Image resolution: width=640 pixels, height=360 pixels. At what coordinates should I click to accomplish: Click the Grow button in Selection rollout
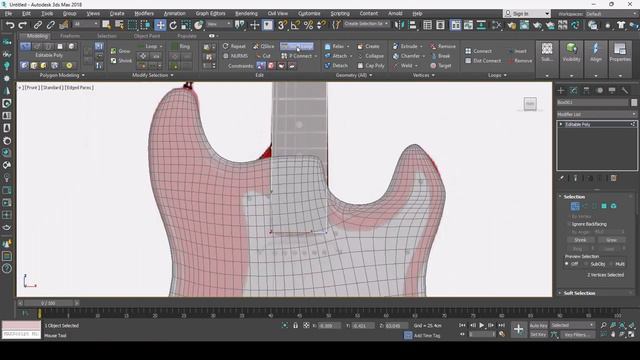pos(611,240)
